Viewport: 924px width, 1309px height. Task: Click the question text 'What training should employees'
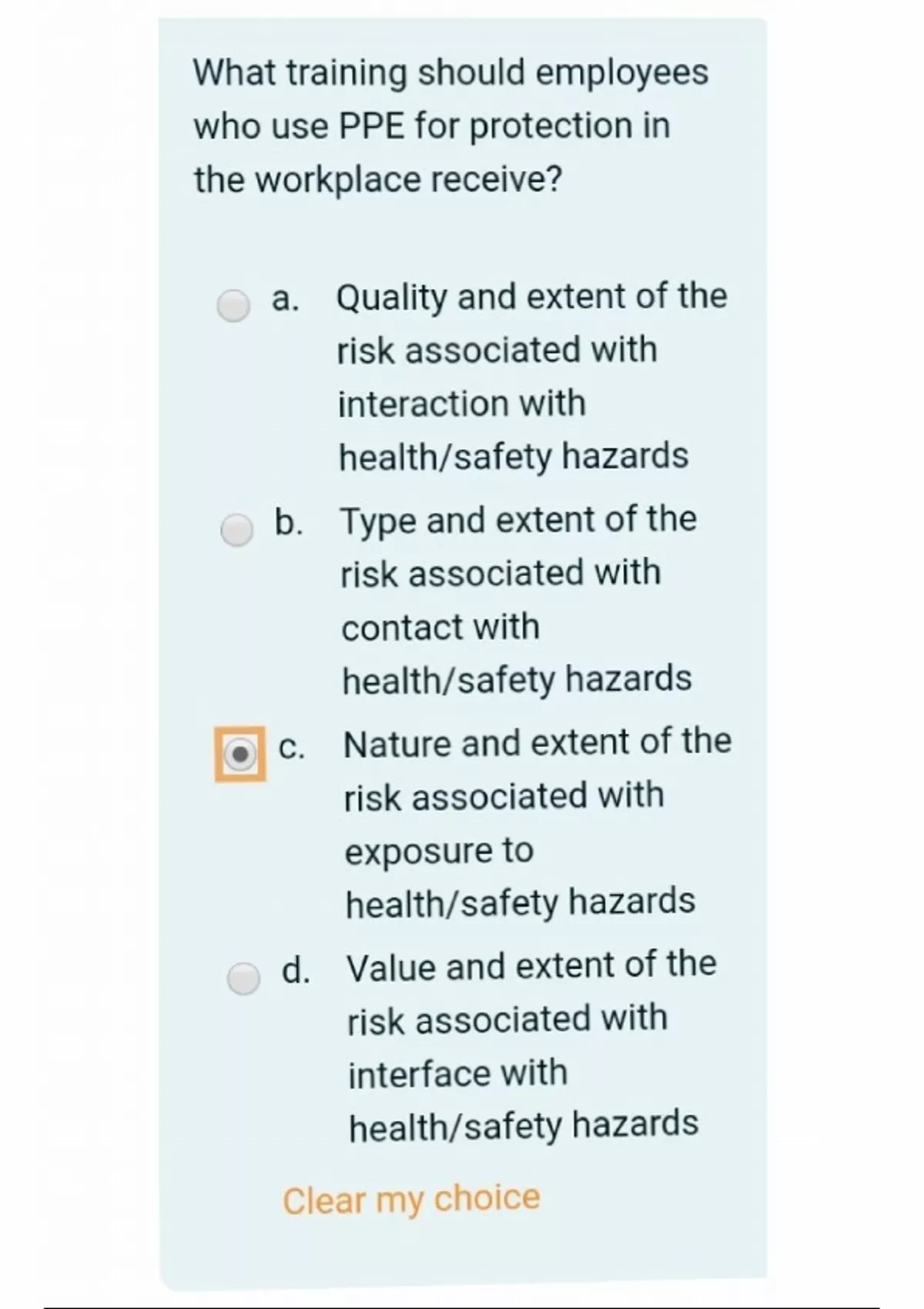[450, 72]
